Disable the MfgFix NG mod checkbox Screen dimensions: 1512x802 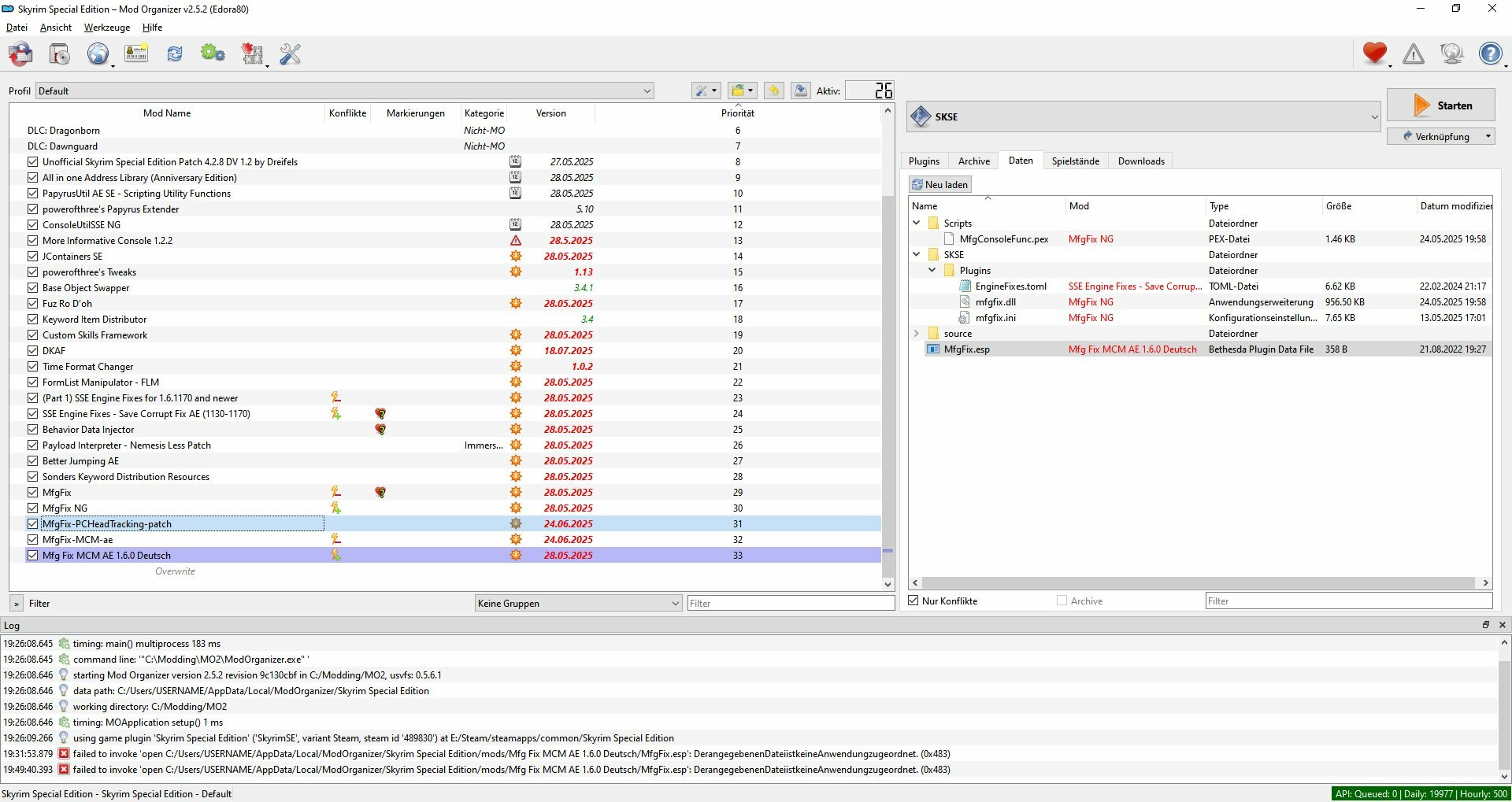[32, 508]
